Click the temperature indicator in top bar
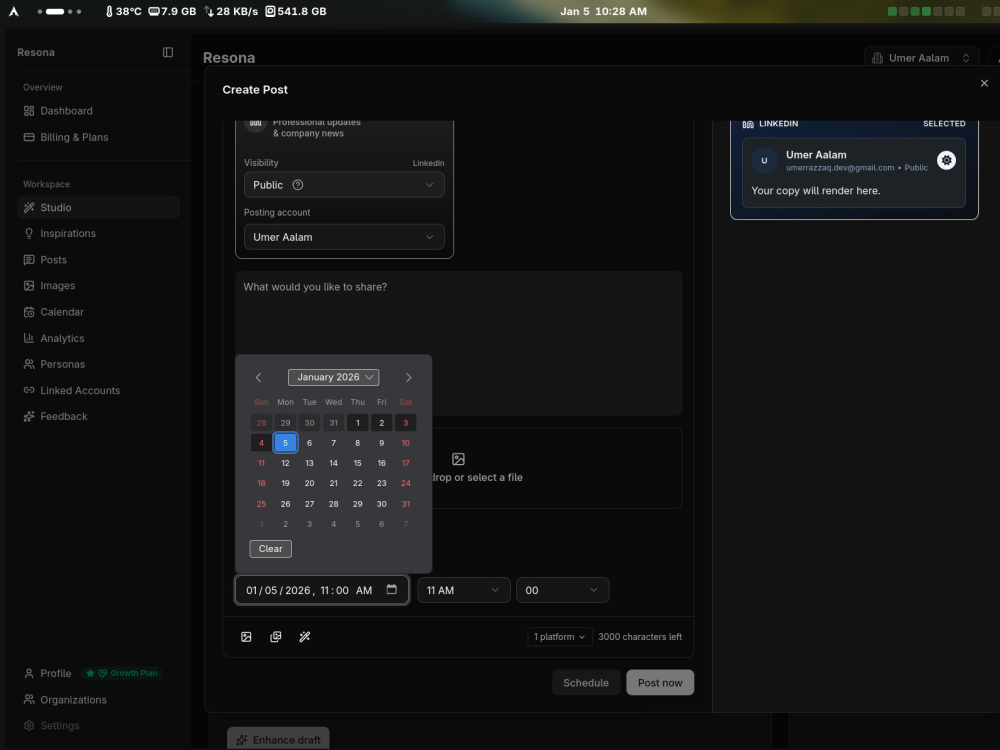 click(123, 11)
